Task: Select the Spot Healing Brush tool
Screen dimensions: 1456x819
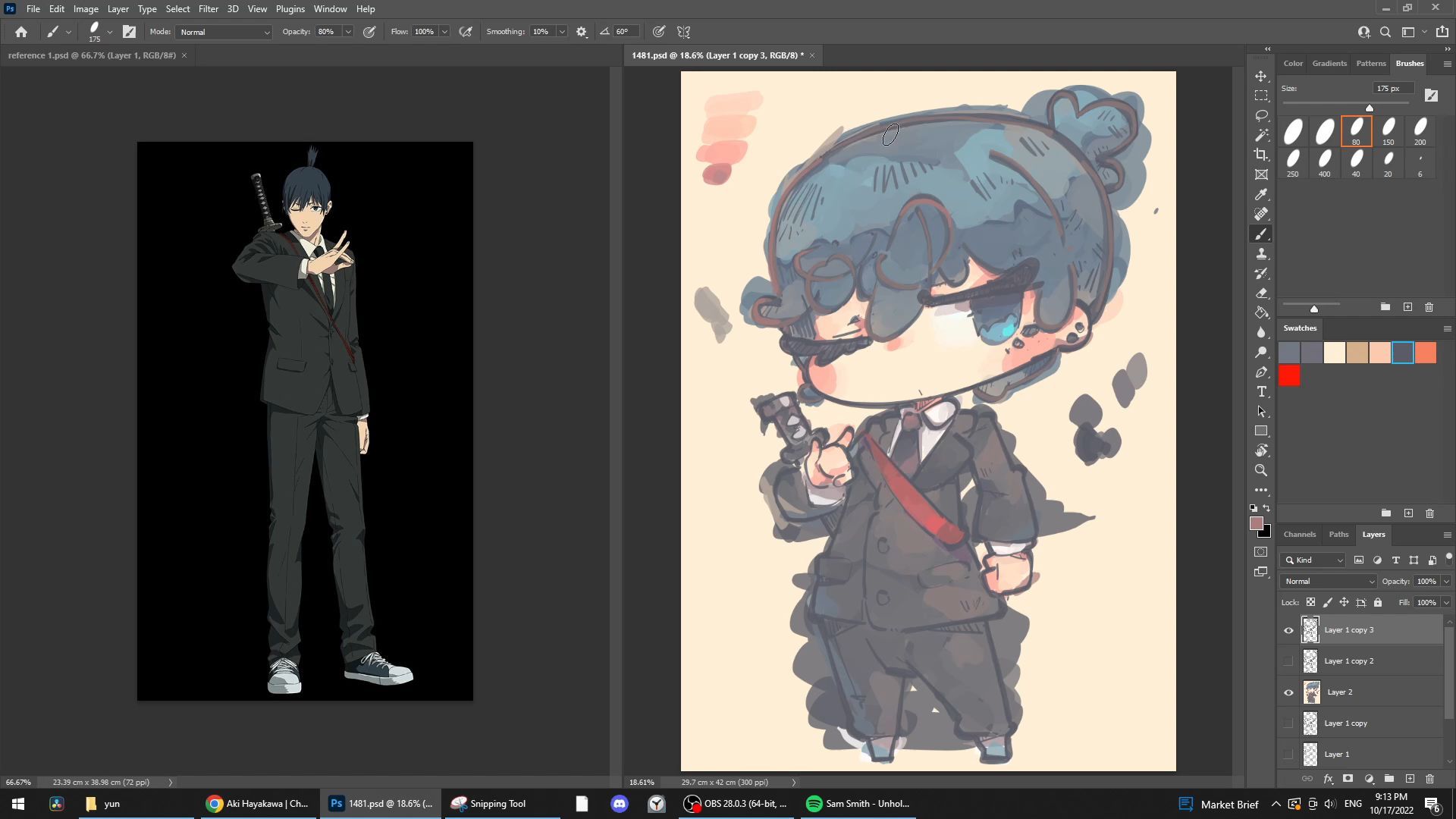Action: tap(1261, 215)
